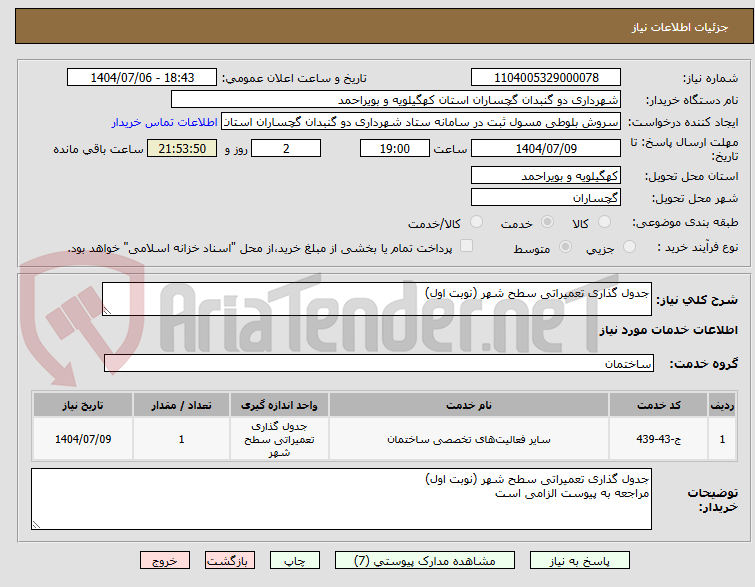Click the remaining days field showing 2
755x587 pixels.
286,148
